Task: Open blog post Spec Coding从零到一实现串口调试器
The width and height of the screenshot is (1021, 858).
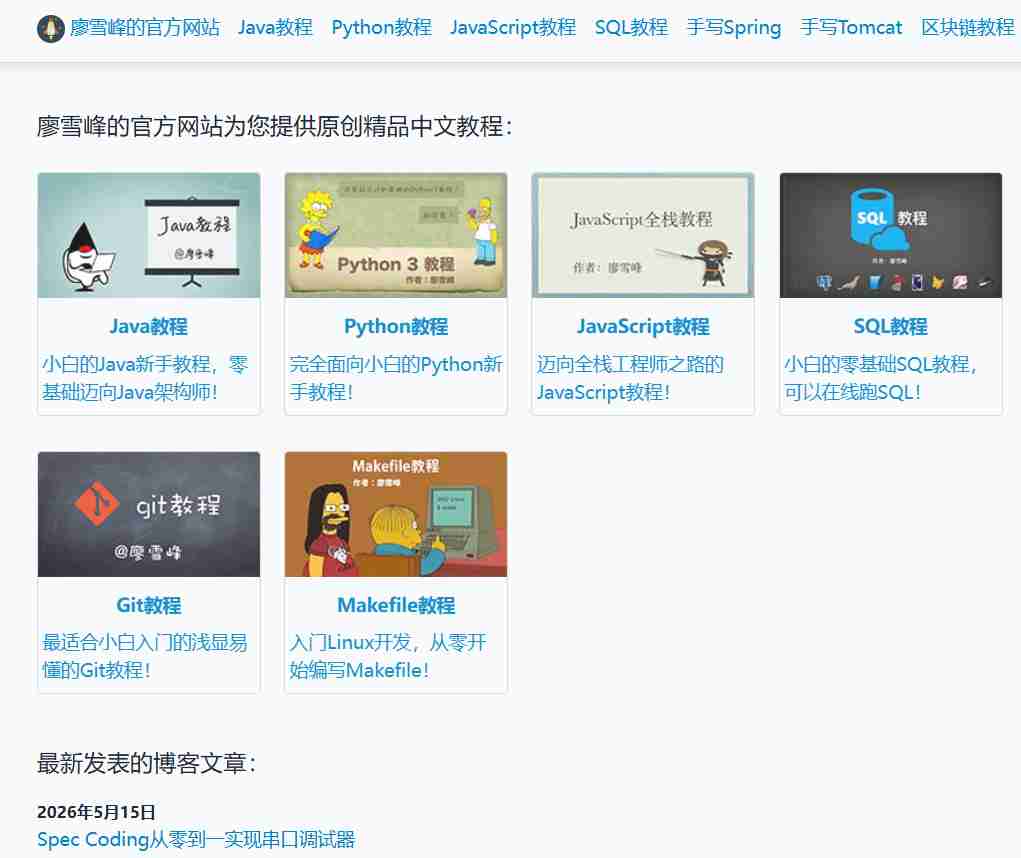Action: tap(196, 839)
